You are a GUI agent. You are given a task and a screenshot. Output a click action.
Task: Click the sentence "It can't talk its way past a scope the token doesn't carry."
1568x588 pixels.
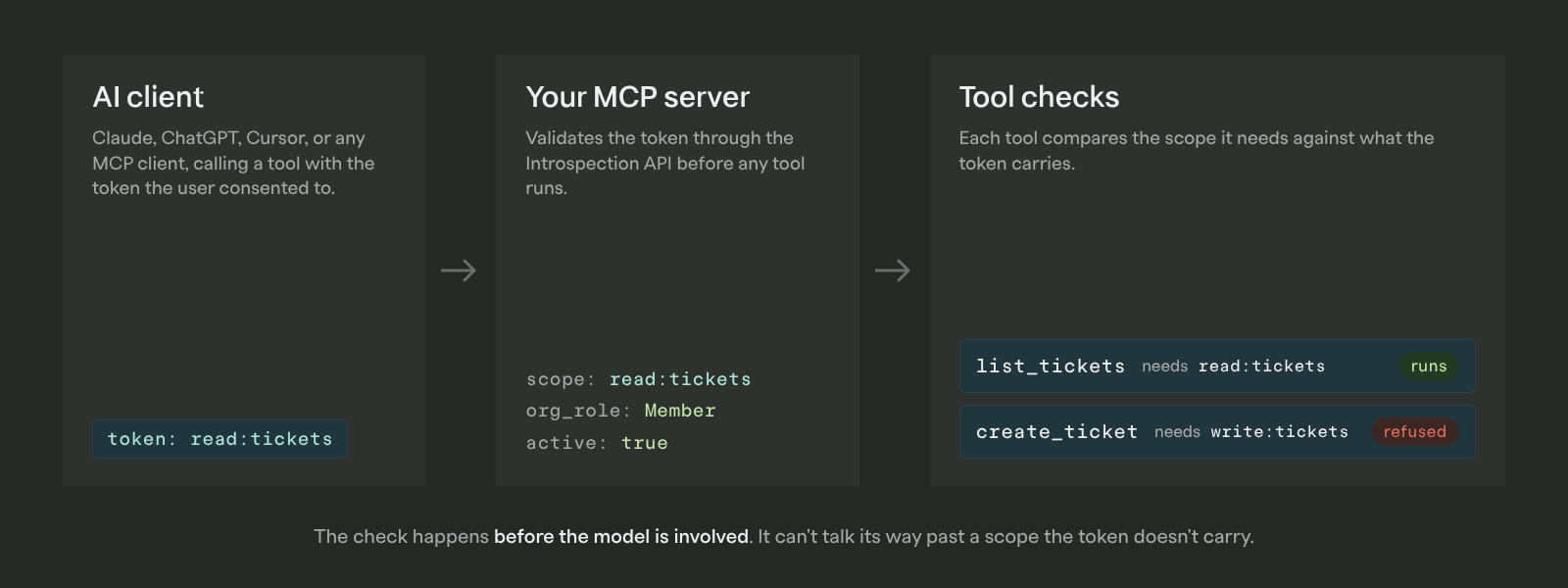coord(1005,537)
